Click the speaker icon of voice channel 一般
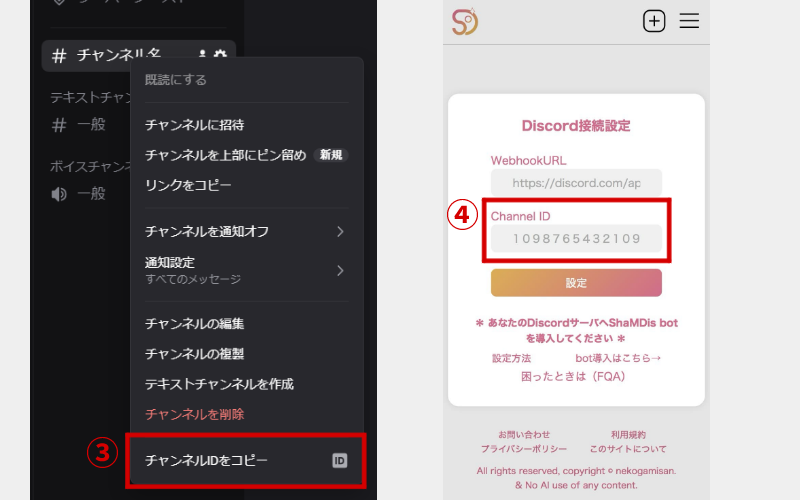The width and height of the screenshot is (800, 500). [59, 194]
